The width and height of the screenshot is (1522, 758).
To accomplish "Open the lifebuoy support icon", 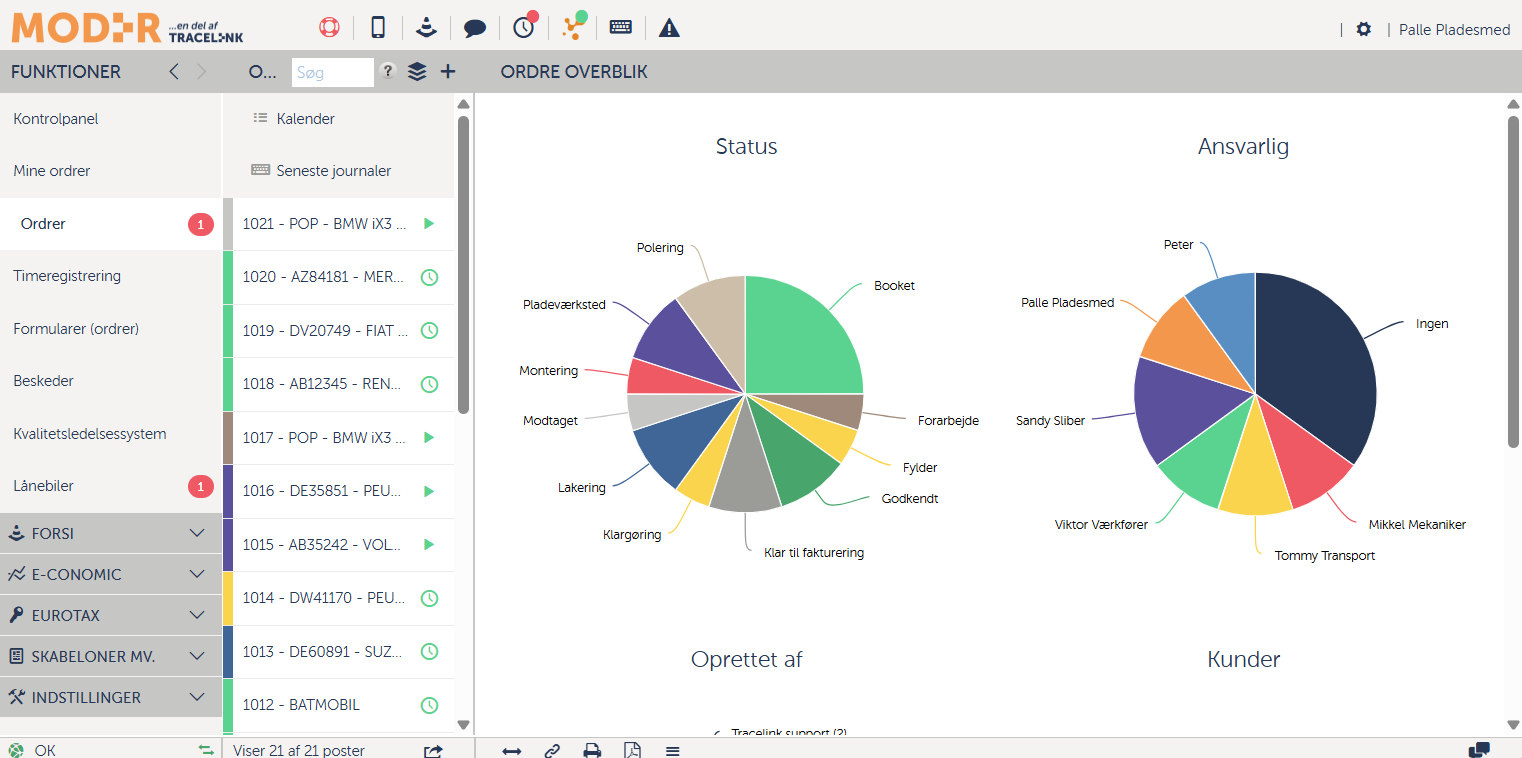I will 329,28.
